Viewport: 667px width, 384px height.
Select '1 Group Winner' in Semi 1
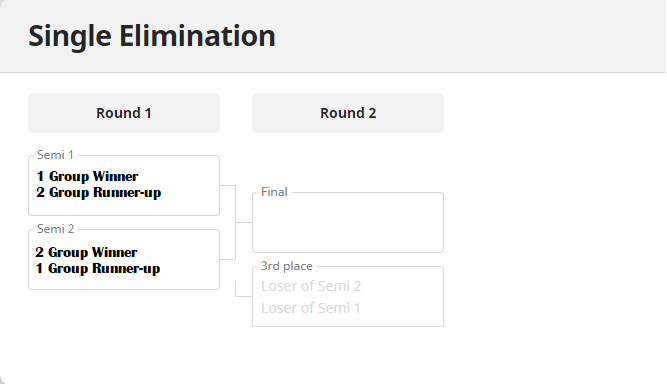click(87, 176)
